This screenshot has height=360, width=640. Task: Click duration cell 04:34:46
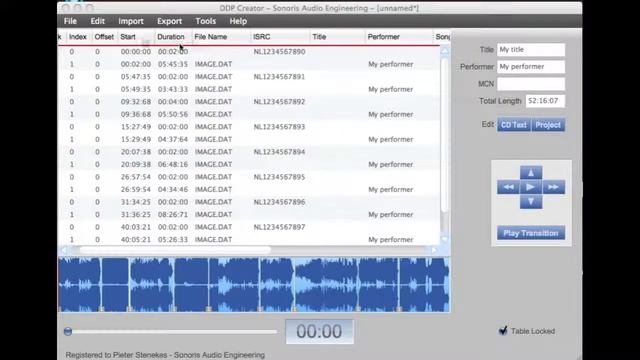point(173,190)
